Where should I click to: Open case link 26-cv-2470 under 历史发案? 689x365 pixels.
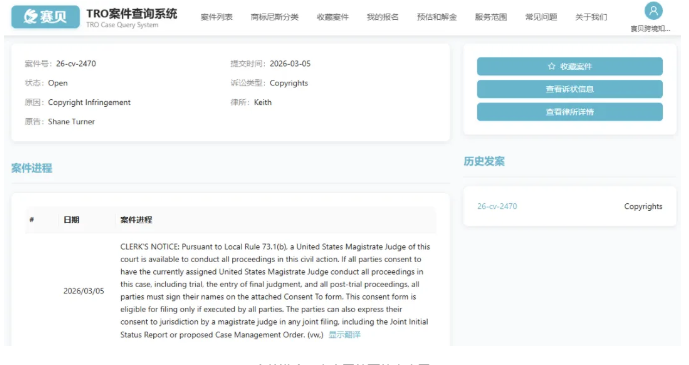pyautogui.click(x=497, y=206)
